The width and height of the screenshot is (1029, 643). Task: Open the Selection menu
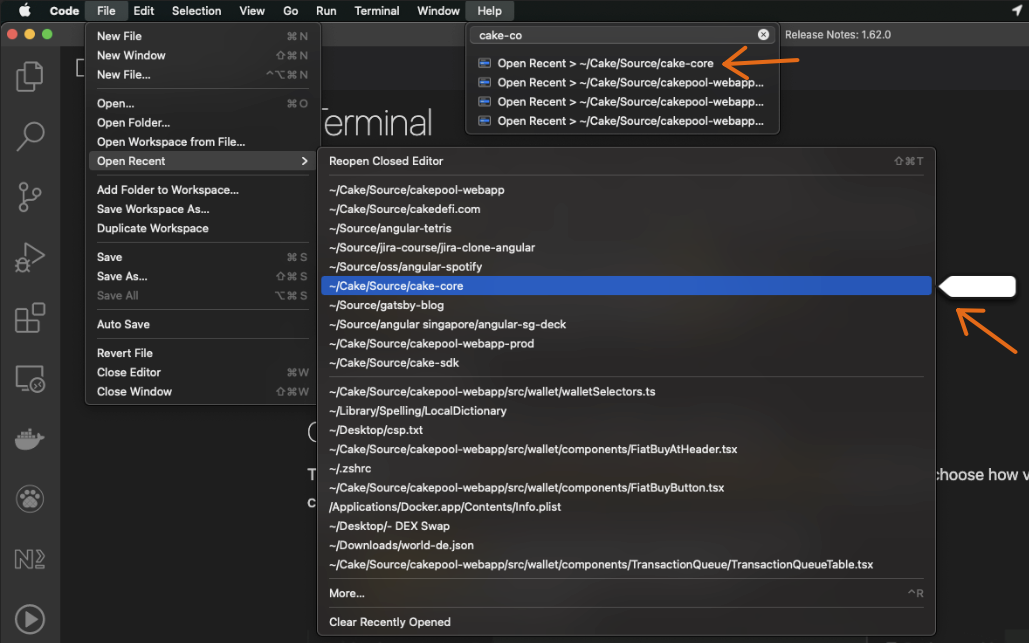pyautogui.click(x=196, y=10)
